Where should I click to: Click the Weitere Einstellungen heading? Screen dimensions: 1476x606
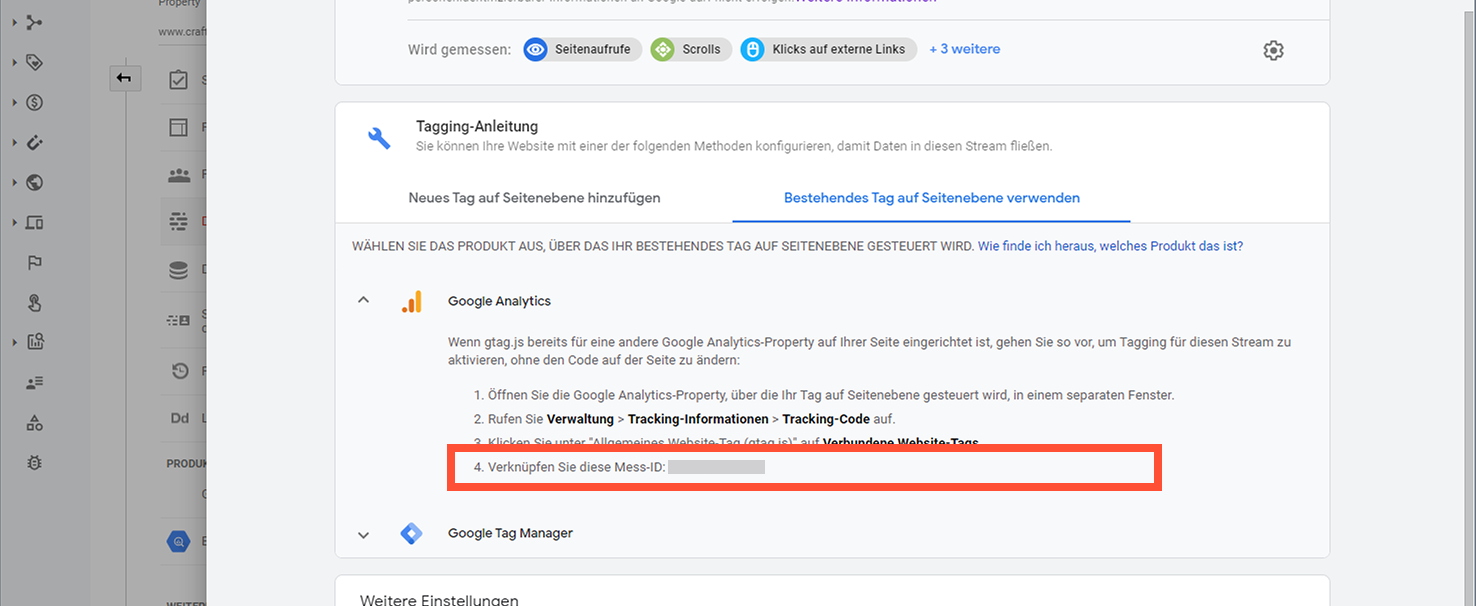439,599
